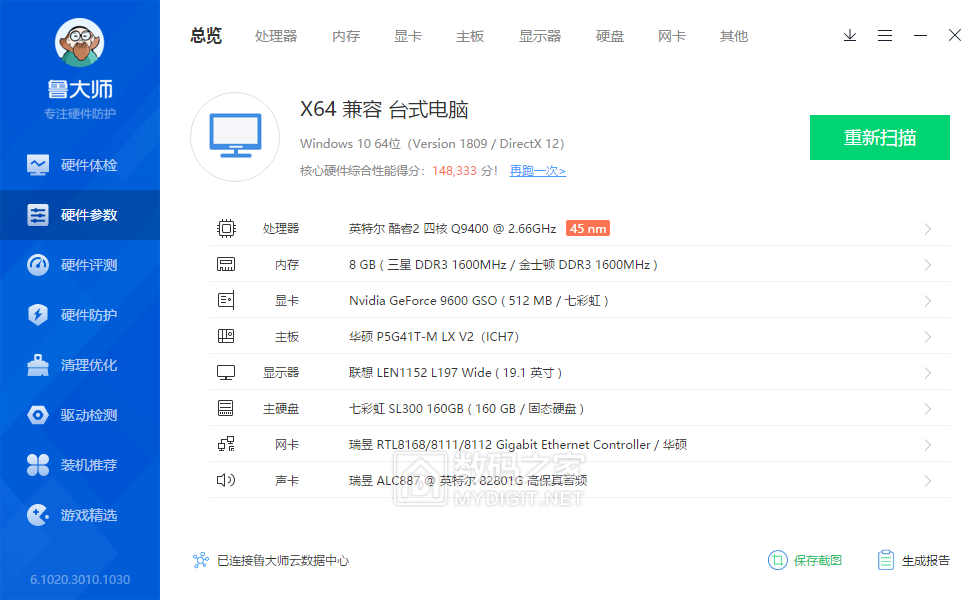This screenshot has width=980, height=600.
Task: Click the 显示器 monitor row icon
Action: (226, 372)
